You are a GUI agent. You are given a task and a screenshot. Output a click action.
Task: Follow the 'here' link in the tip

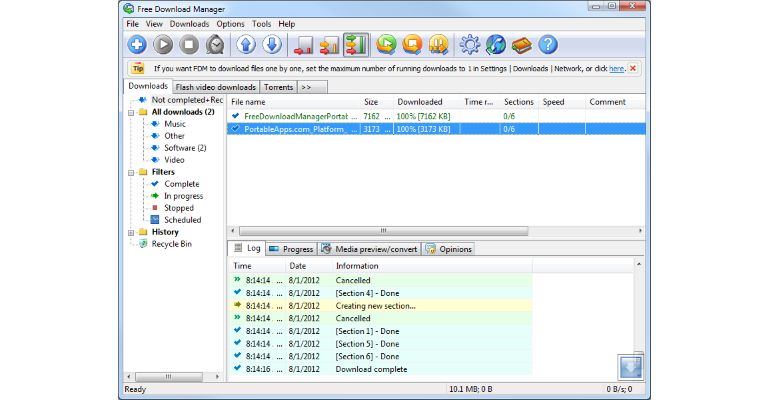point(616,69)
